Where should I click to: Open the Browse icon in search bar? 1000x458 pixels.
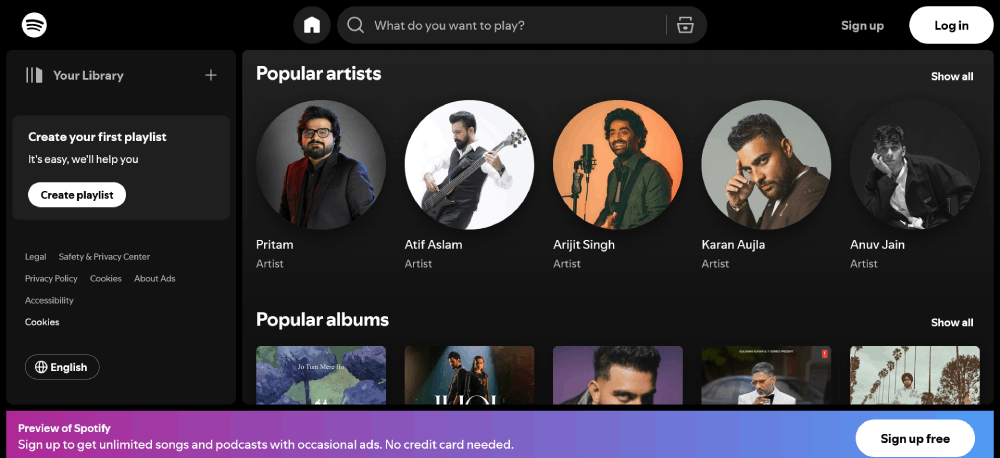click(x=685, y=25)
